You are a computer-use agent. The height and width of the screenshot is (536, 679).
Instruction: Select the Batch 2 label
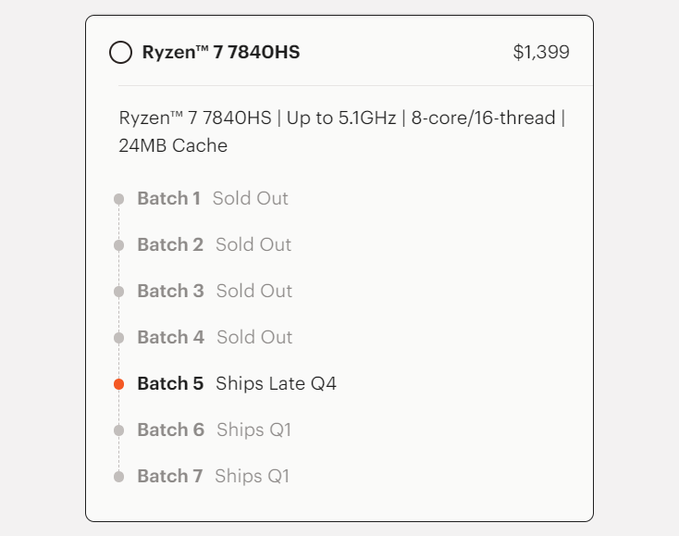click(170, 245)
